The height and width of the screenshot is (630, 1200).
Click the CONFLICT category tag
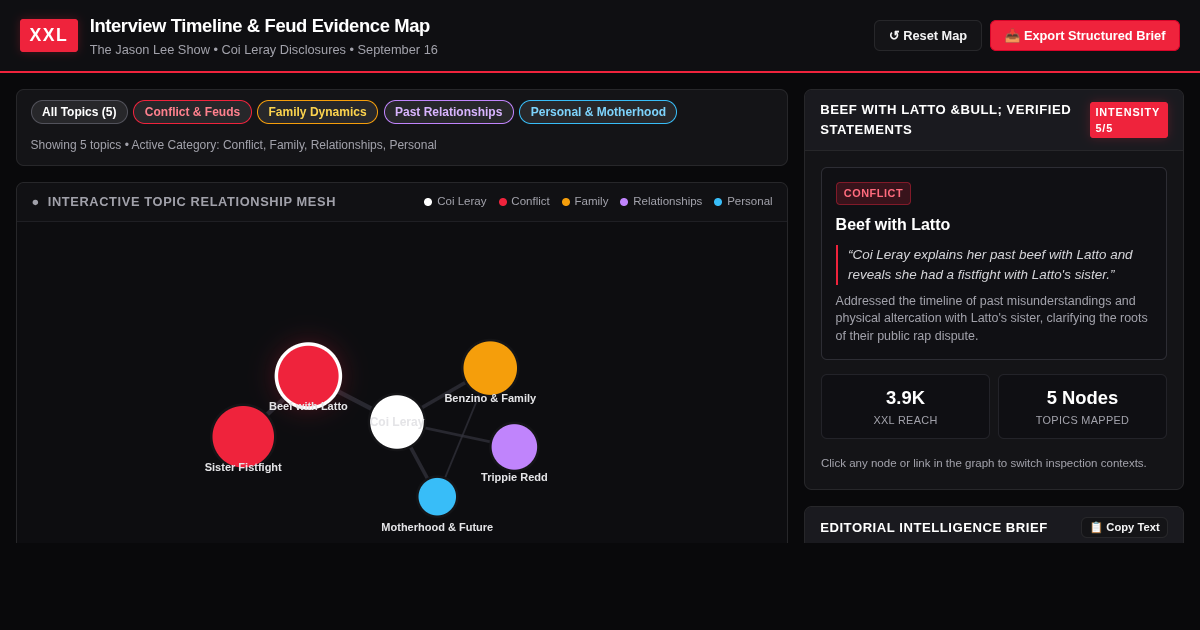[873, 193]
